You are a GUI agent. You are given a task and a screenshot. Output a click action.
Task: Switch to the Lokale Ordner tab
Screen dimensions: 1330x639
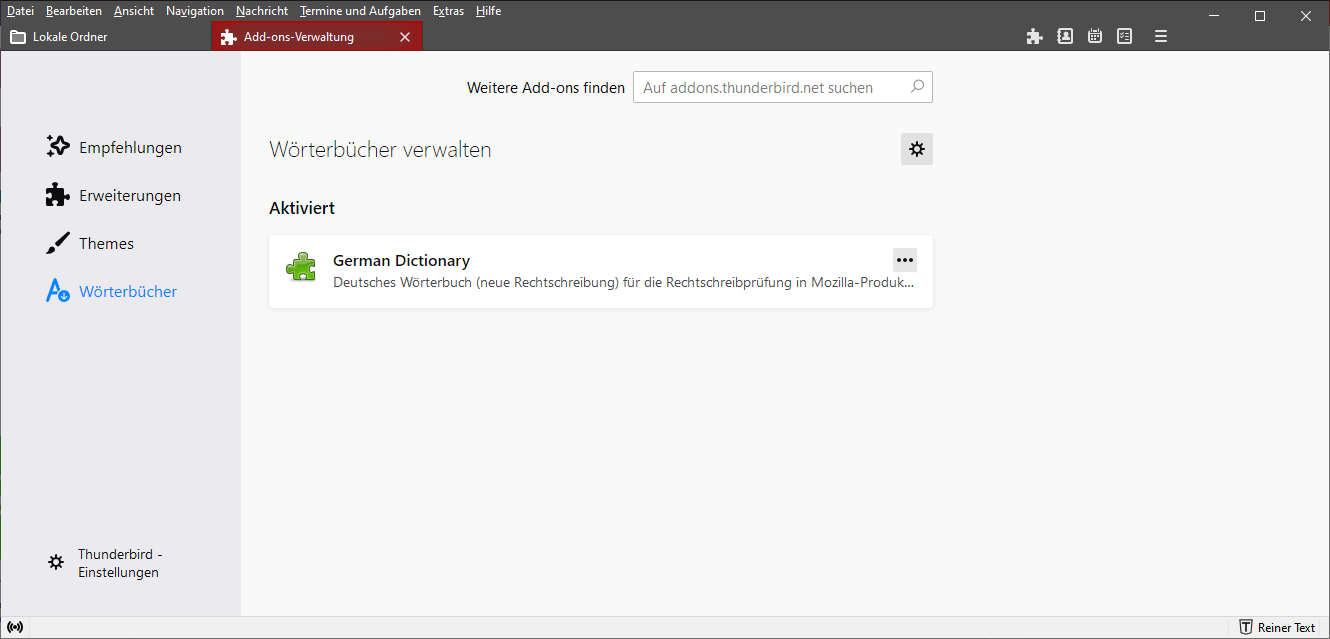tap(70, 37)
